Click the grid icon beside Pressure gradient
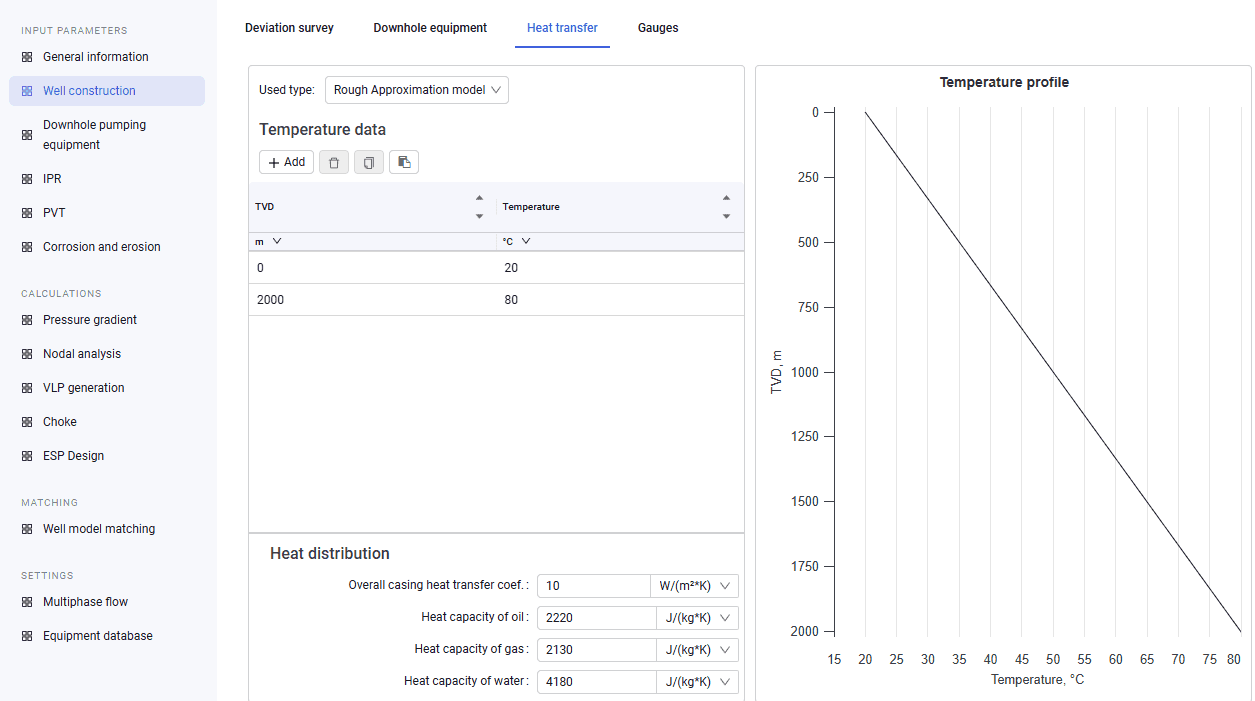The height and width of the screenshot is (701, 1255). click(27, 320)
